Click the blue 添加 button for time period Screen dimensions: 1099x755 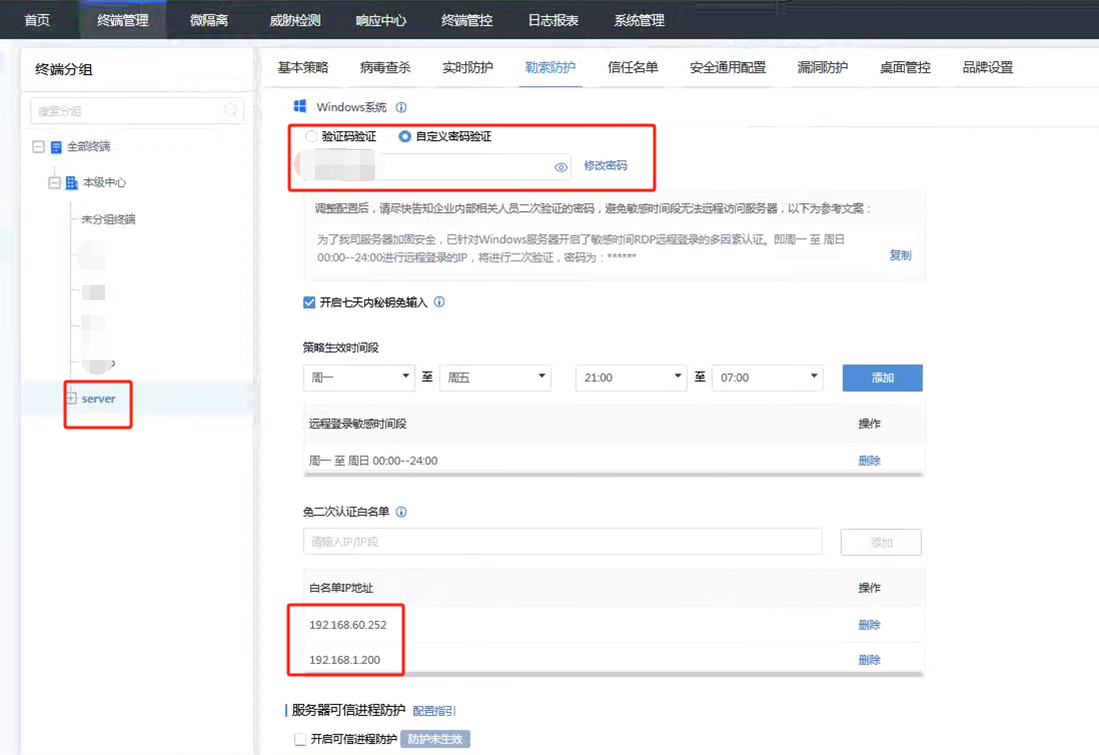(882, 377)
